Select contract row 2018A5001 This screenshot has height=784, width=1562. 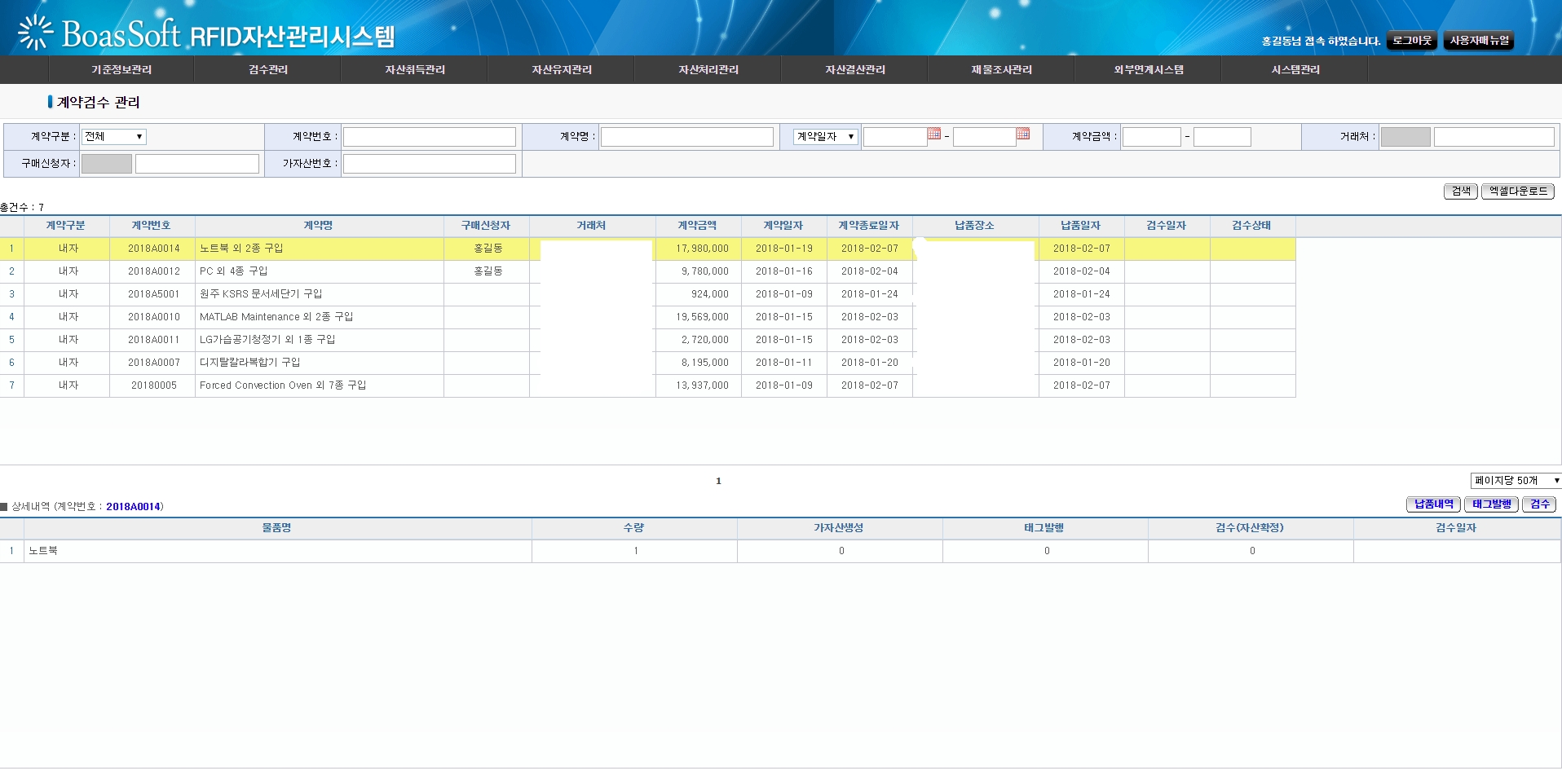(x=648, y=294)
